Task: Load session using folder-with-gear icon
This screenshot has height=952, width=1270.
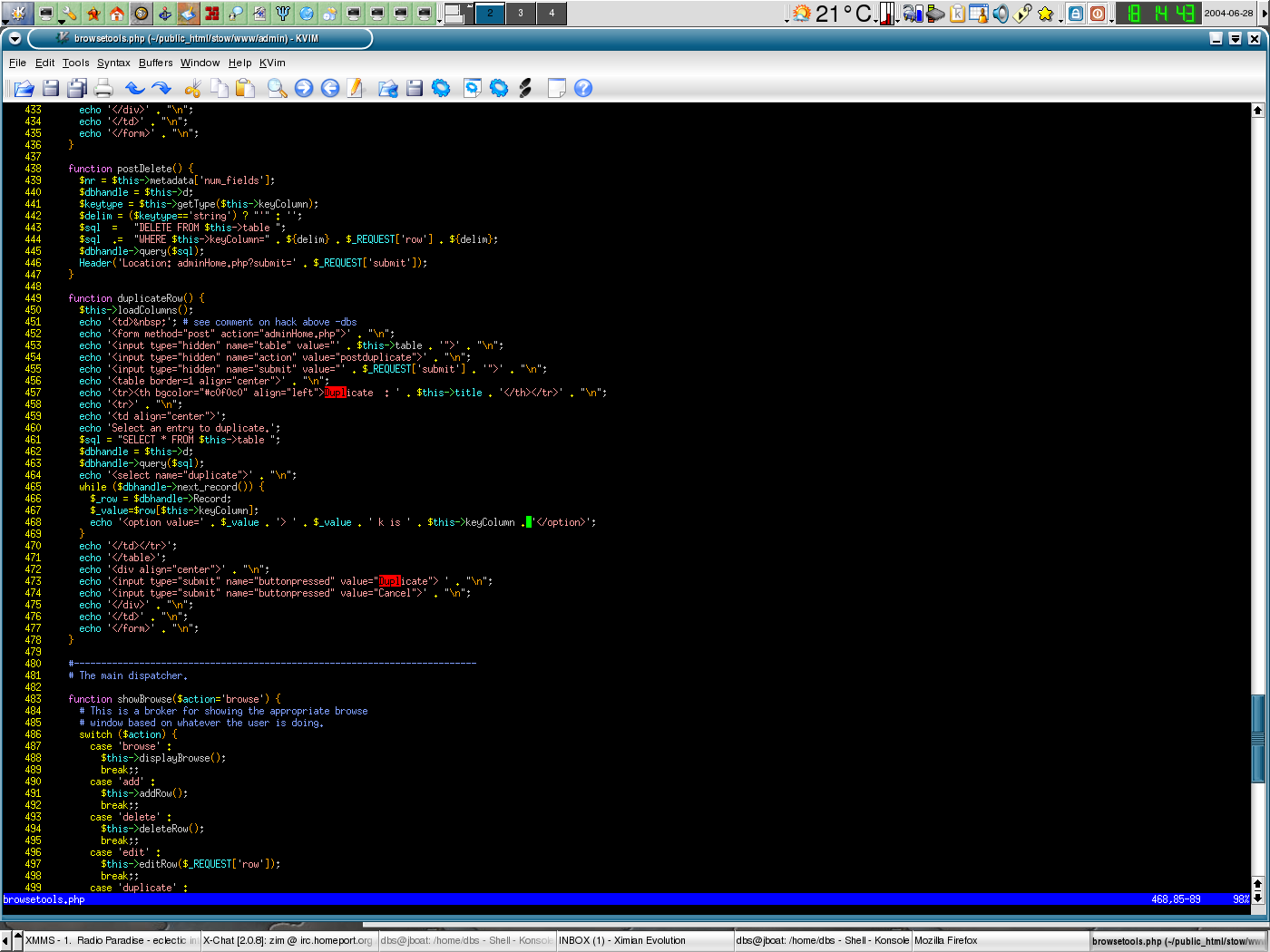Action: (x=387, y=88)
